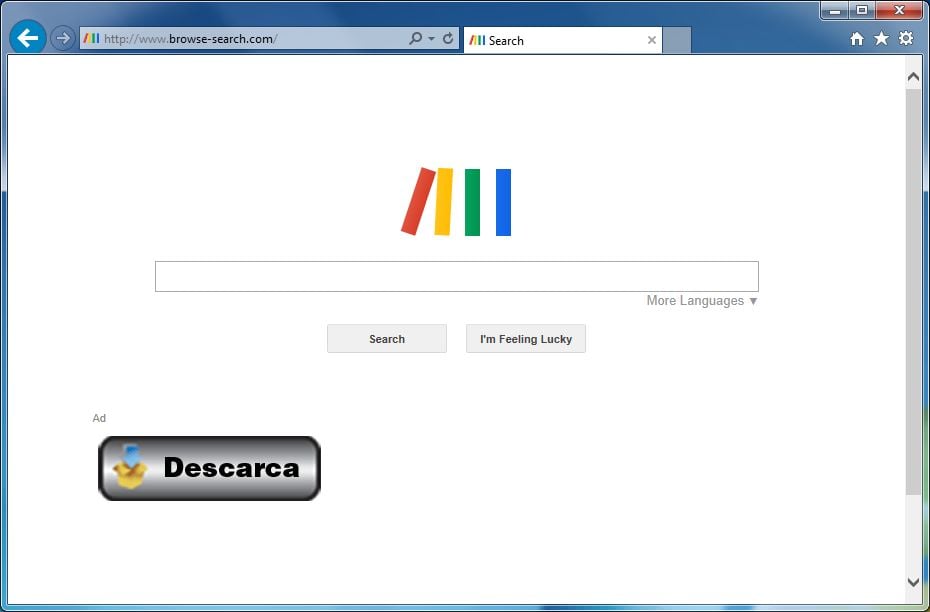This screenshot has width=930, height=612.
Task: Open Favorites star icon
Action: point(881,39)
